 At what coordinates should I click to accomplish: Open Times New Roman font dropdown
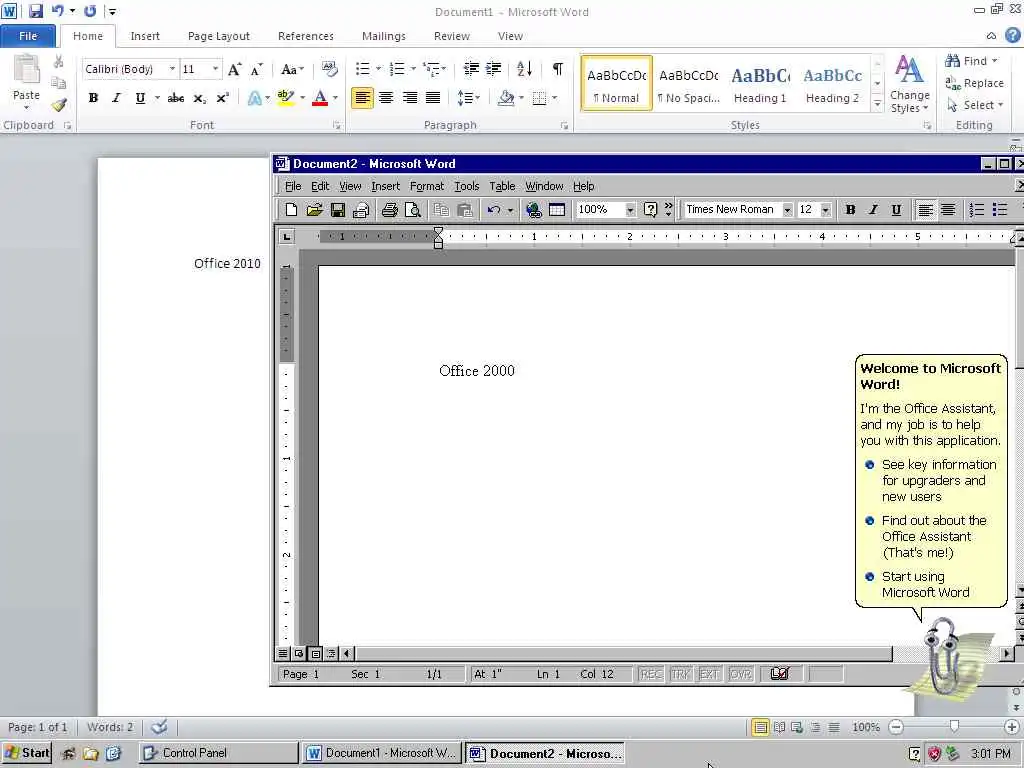pos(787,210)
